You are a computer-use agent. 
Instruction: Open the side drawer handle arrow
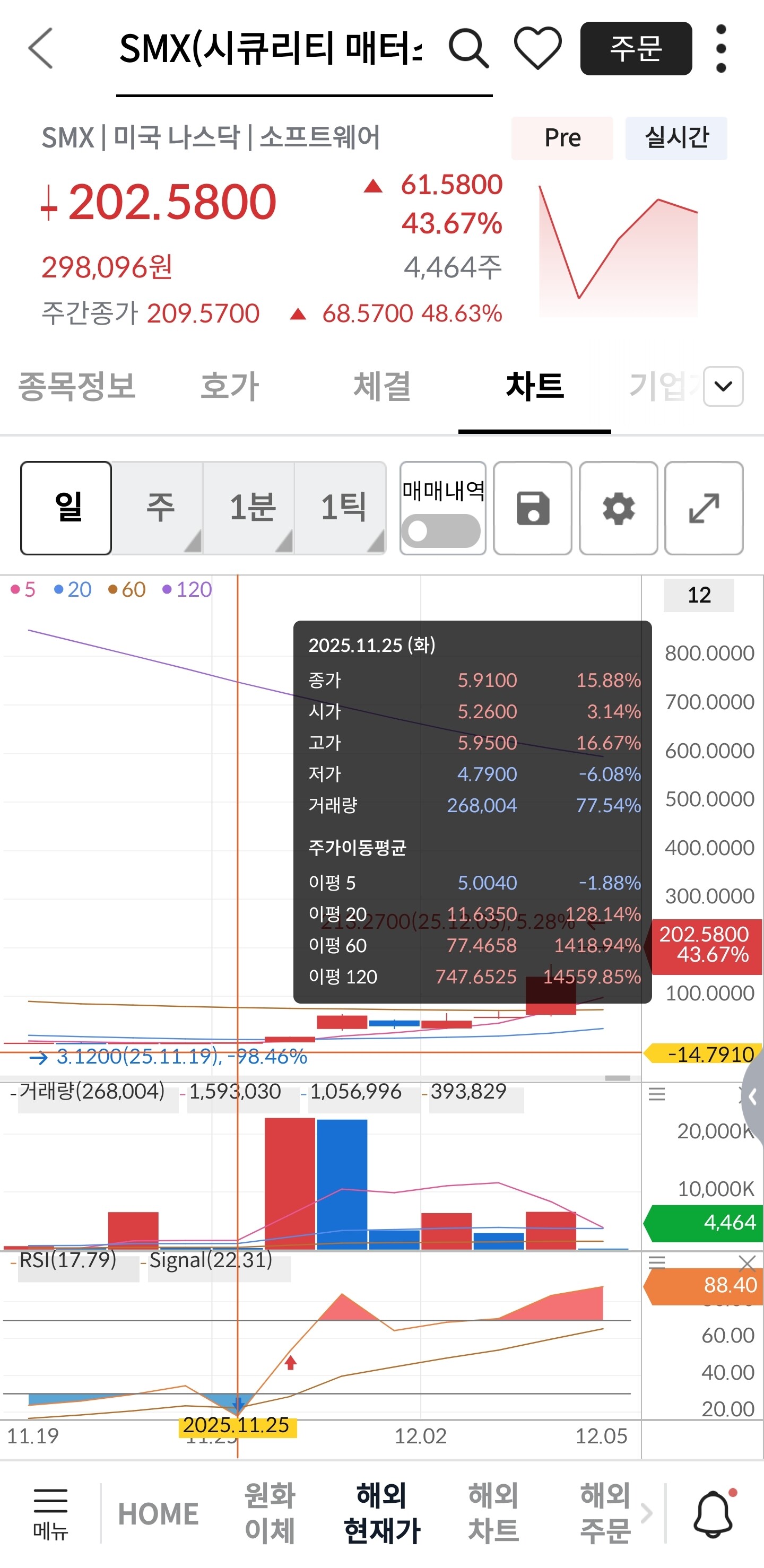[753, 1097]
